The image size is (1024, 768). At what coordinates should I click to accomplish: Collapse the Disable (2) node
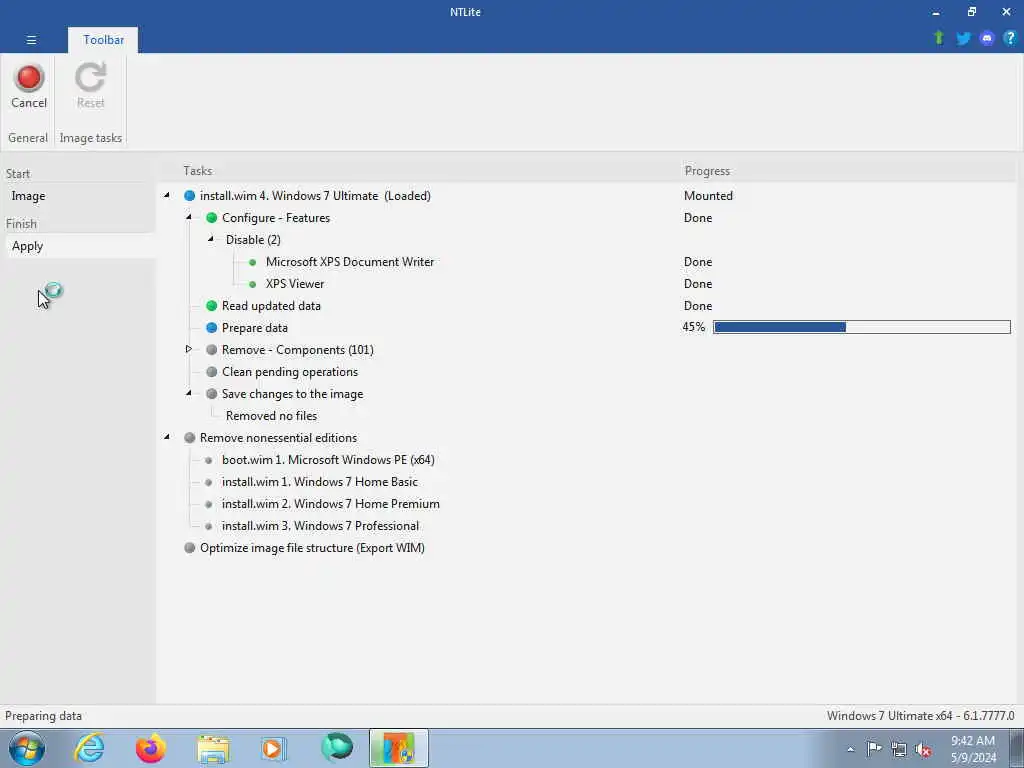tap(210, 239)
